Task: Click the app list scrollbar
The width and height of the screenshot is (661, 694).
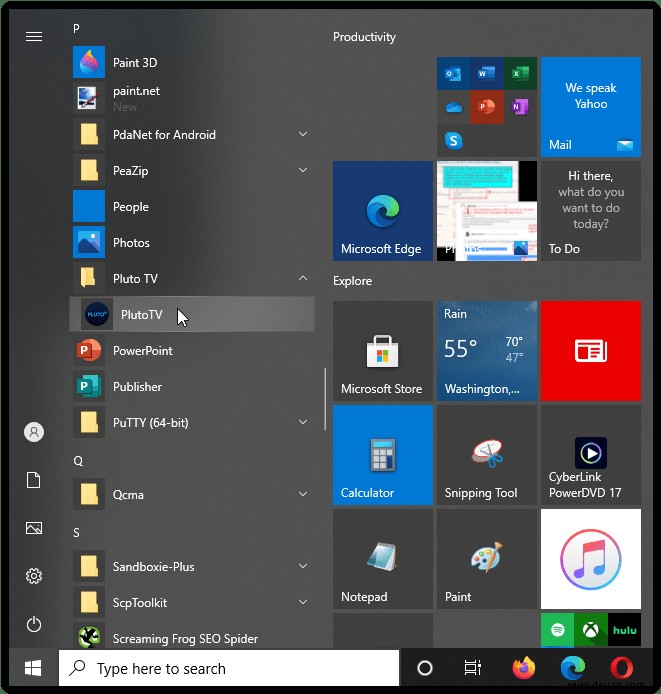Action: coord(325,399)
